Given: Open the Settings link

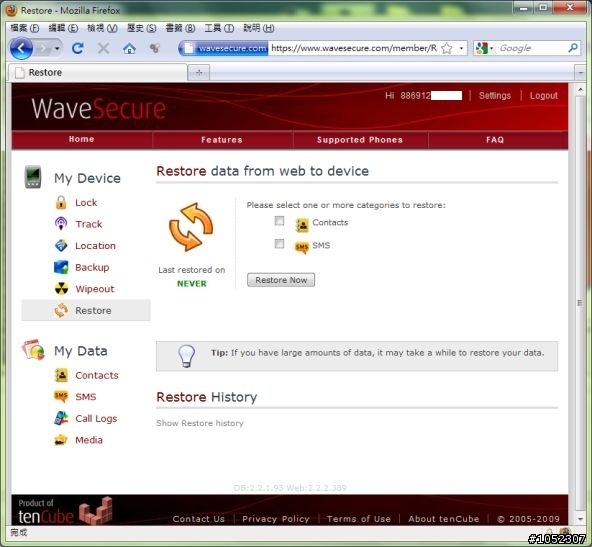Looking at the screenshot, I should [495, 96].
